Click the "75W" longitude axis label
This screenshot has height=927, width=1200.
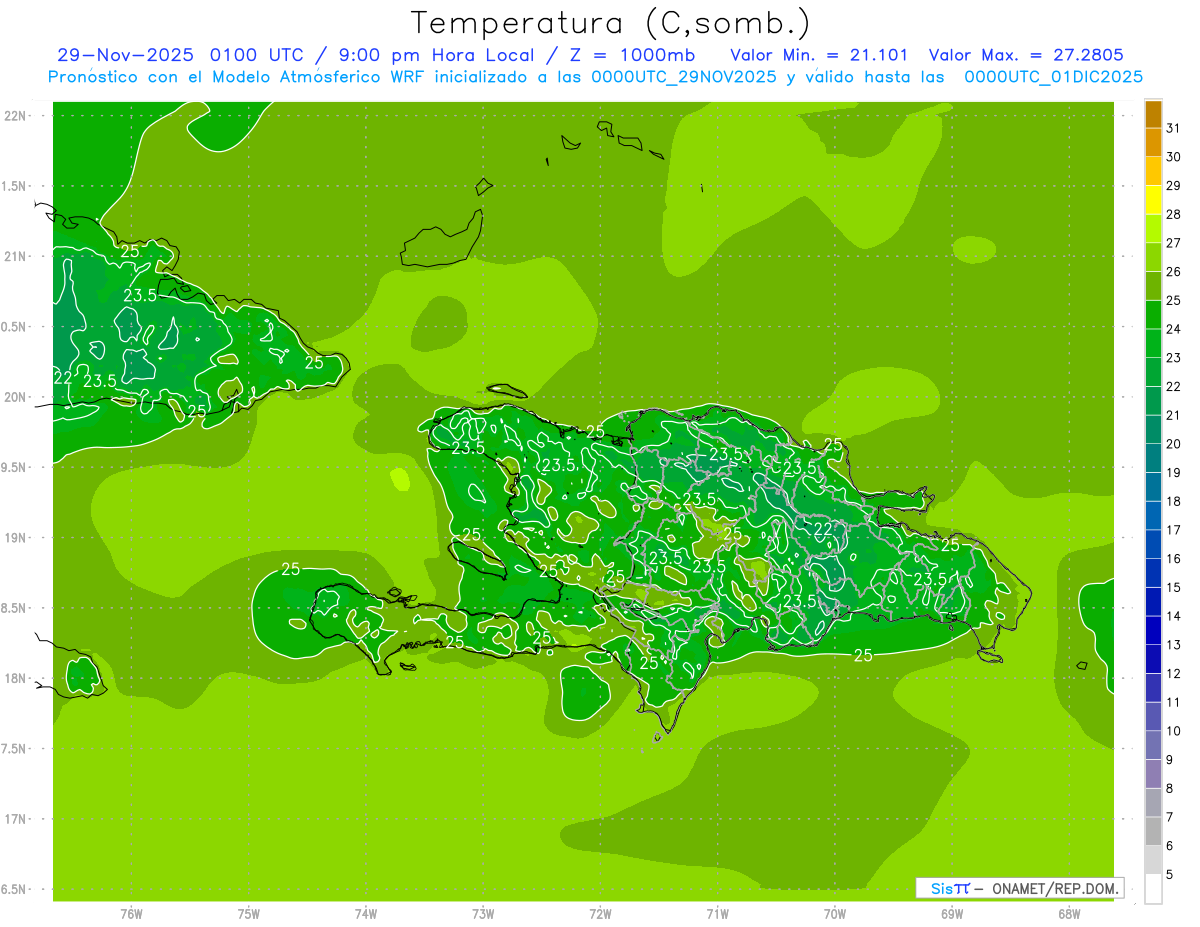point(249,914)
